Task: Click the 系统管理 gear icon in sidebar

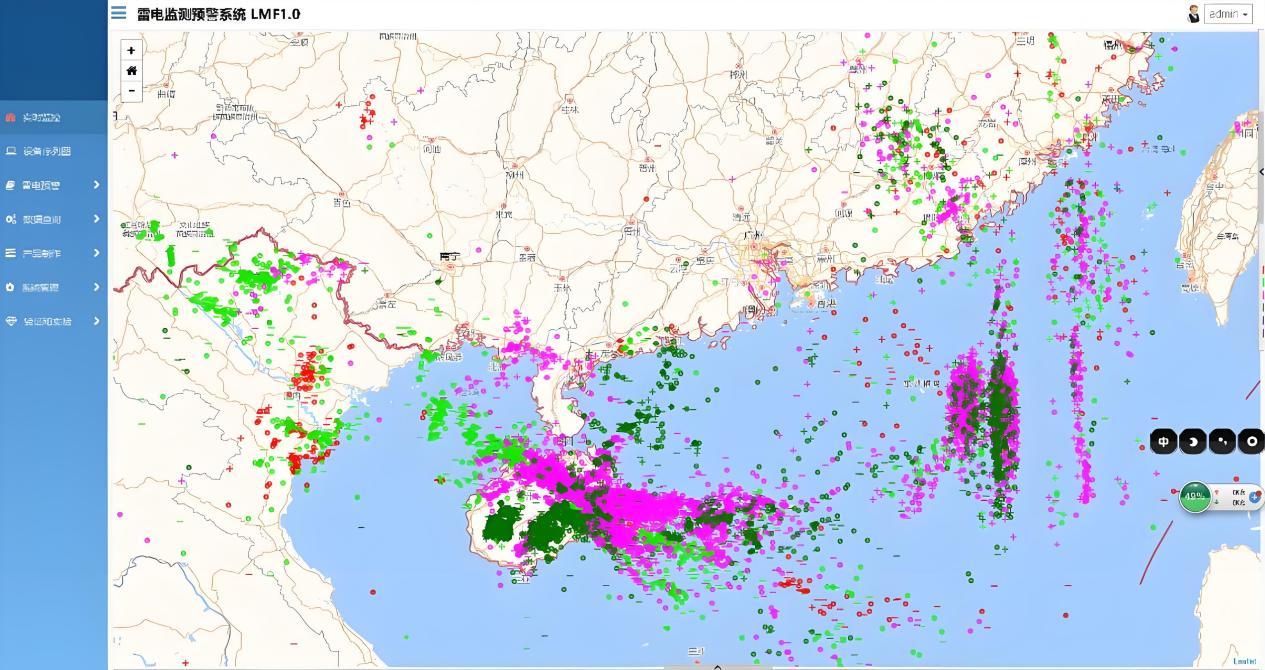Action: coord(11,287)
